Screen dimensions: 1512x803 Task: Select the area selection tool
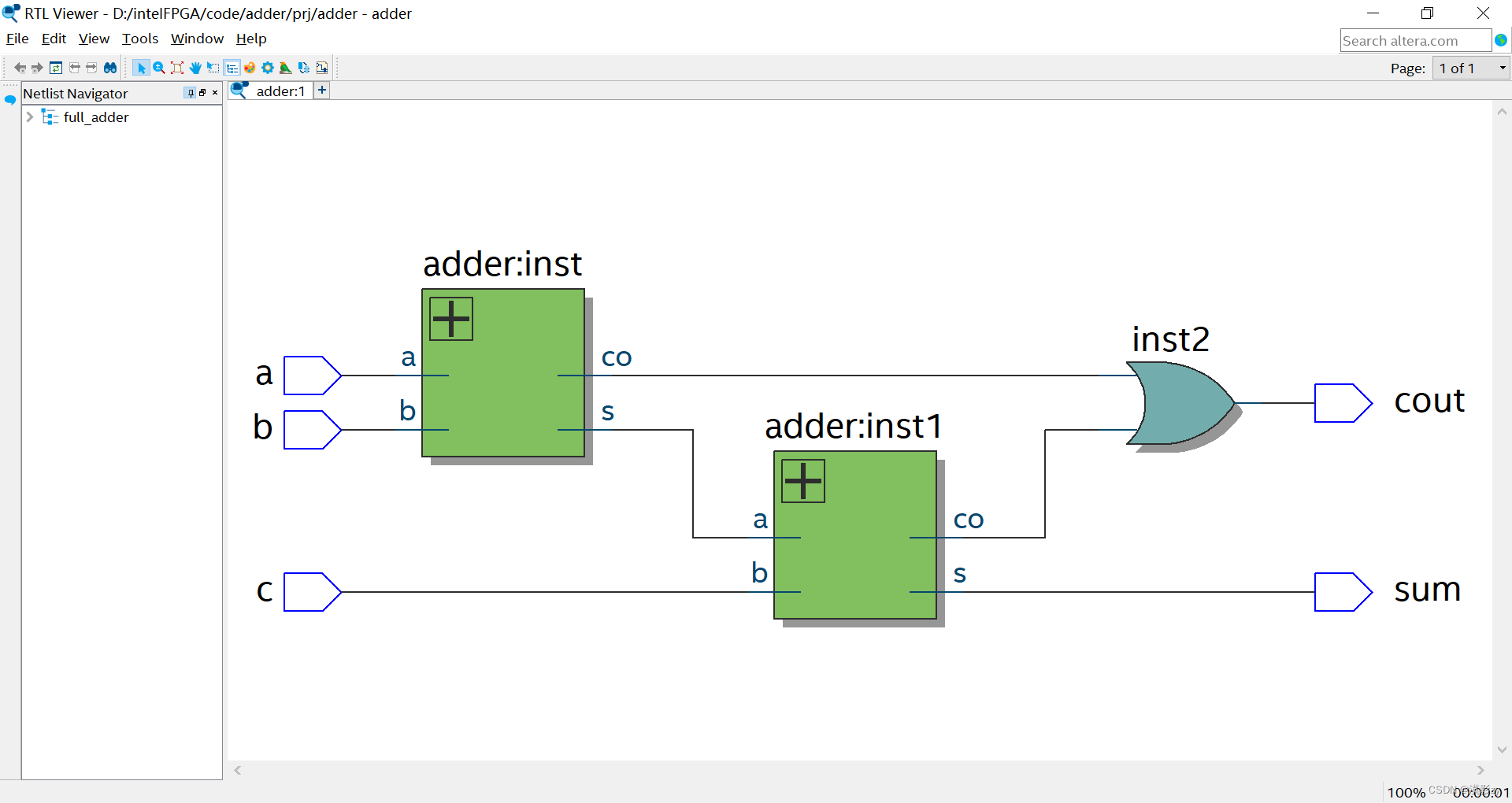(213, 68)
